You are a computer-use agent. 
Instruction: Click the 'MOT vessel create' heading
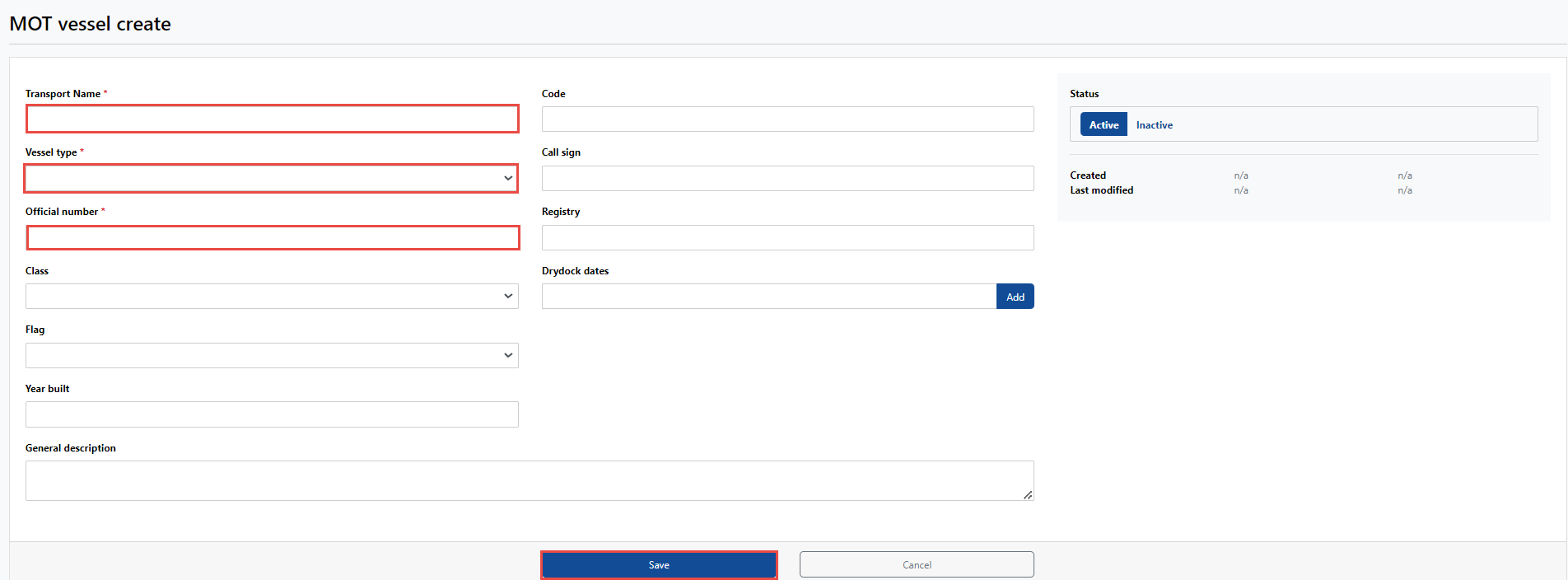click(91, 24)
